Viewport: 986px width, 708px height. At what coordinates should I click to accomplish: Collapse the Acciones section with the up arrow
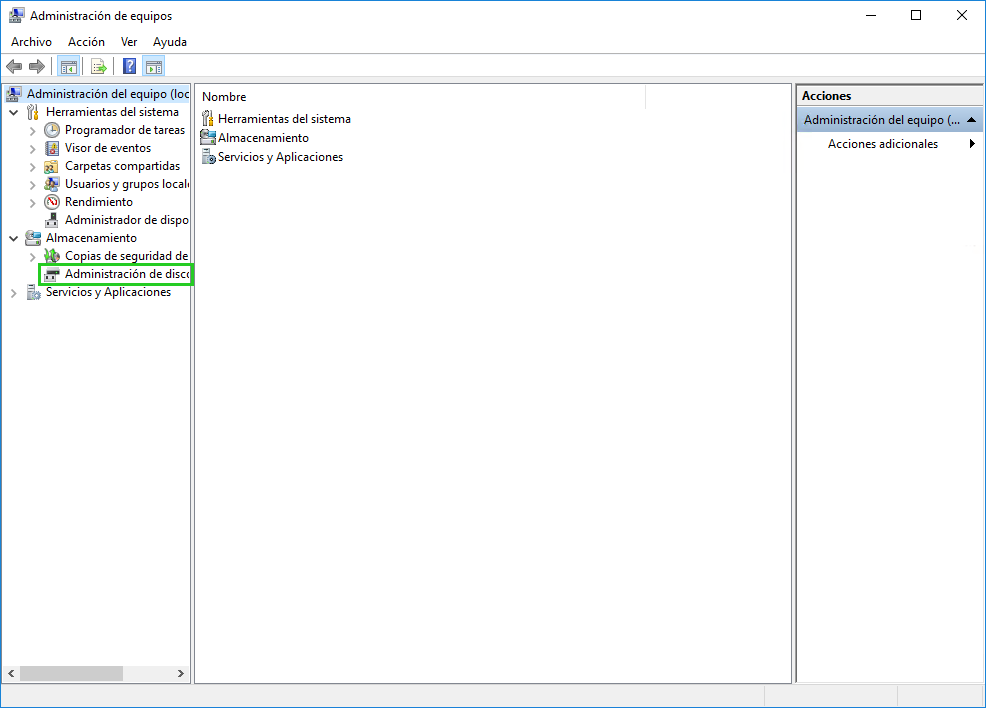(x=972, y=119)
